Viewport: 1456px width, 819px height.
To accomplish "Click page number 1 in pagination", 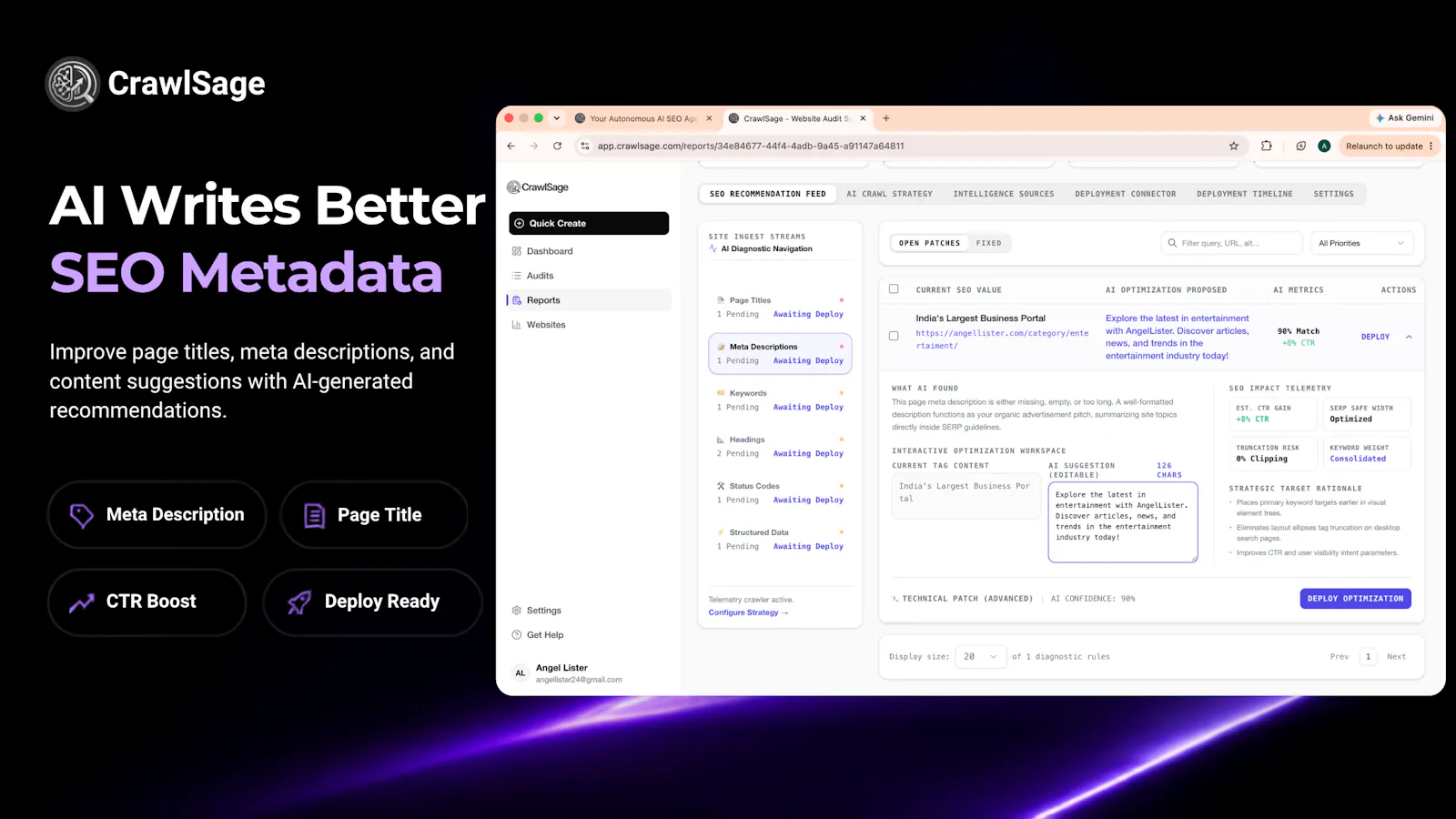I will [x=1368, y=657].
